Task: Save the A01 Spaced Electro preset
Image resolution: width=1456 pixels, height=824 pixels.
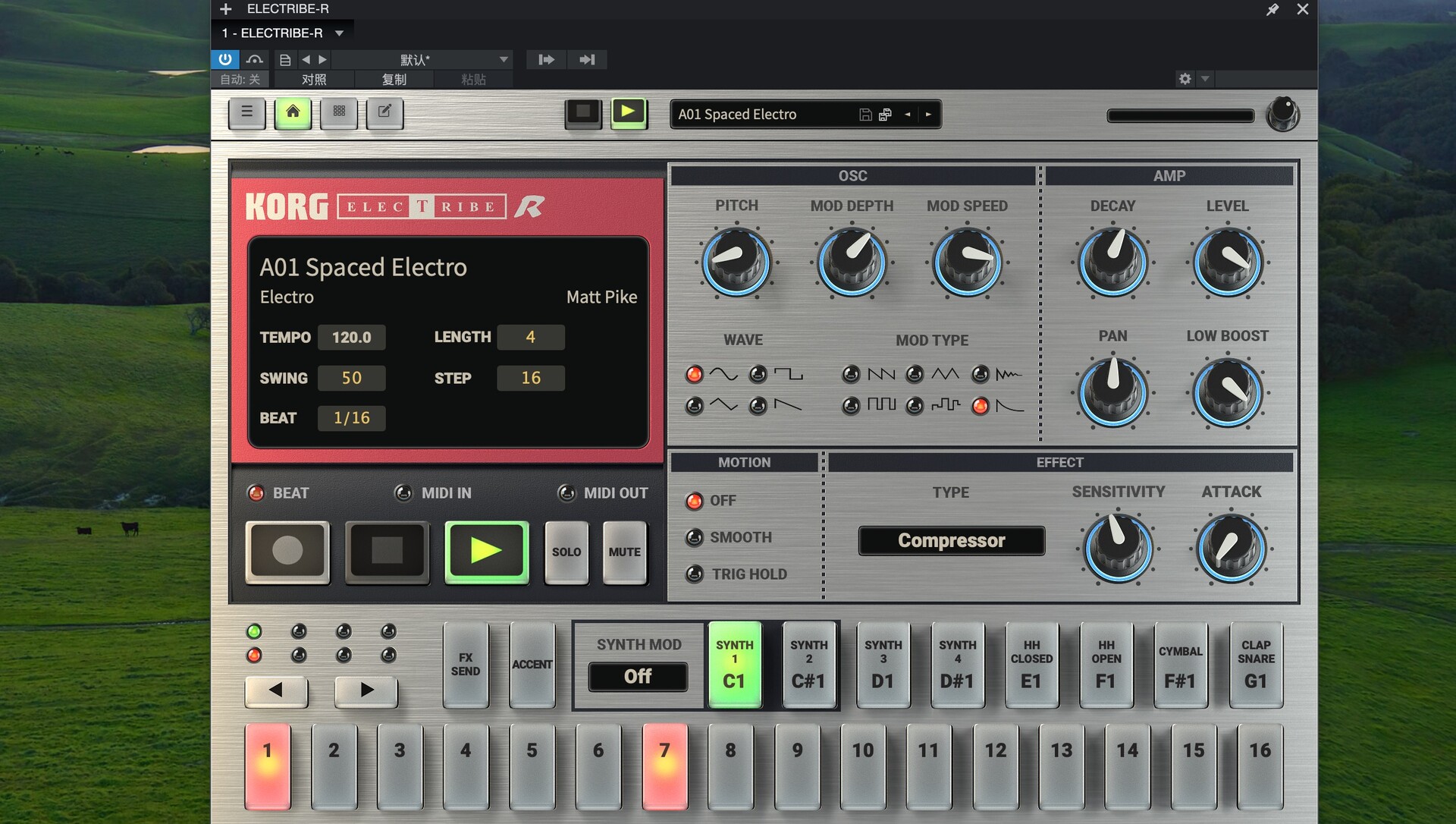Action: pyautogui.click(x=865, y=115)
